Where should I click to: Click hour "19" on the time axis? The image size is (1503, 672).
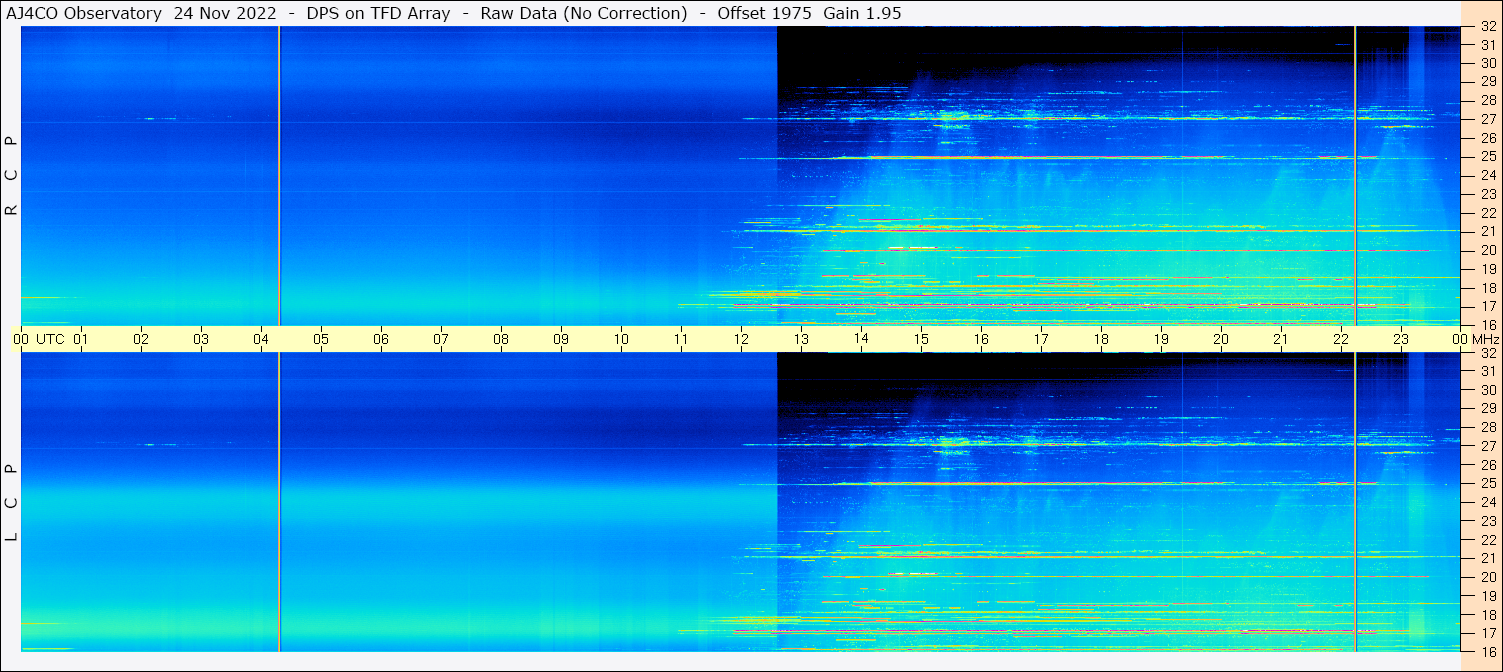click(1161, 339)
